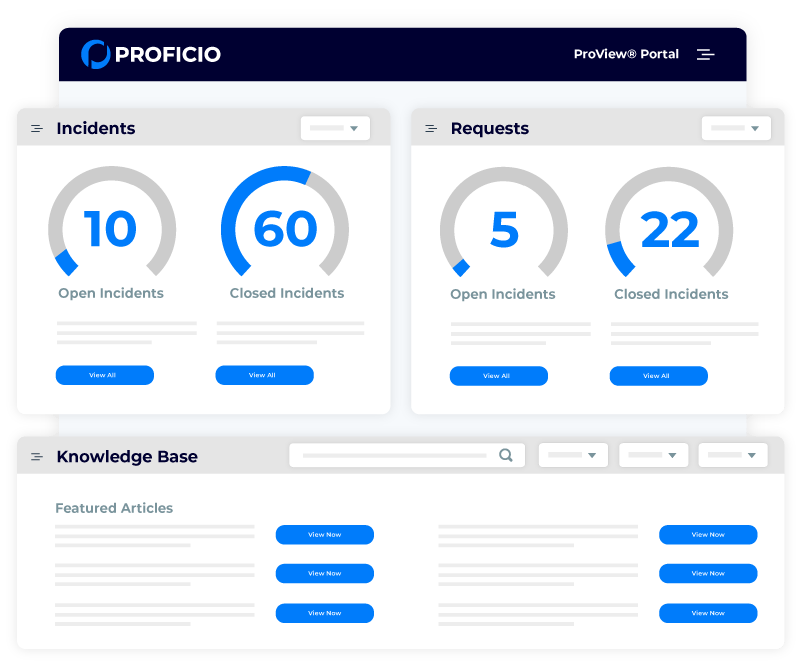View all open incidents in Incidents panel
This screenshot has width=800, height=665.
pyautogui.click(x=104, y=375)
